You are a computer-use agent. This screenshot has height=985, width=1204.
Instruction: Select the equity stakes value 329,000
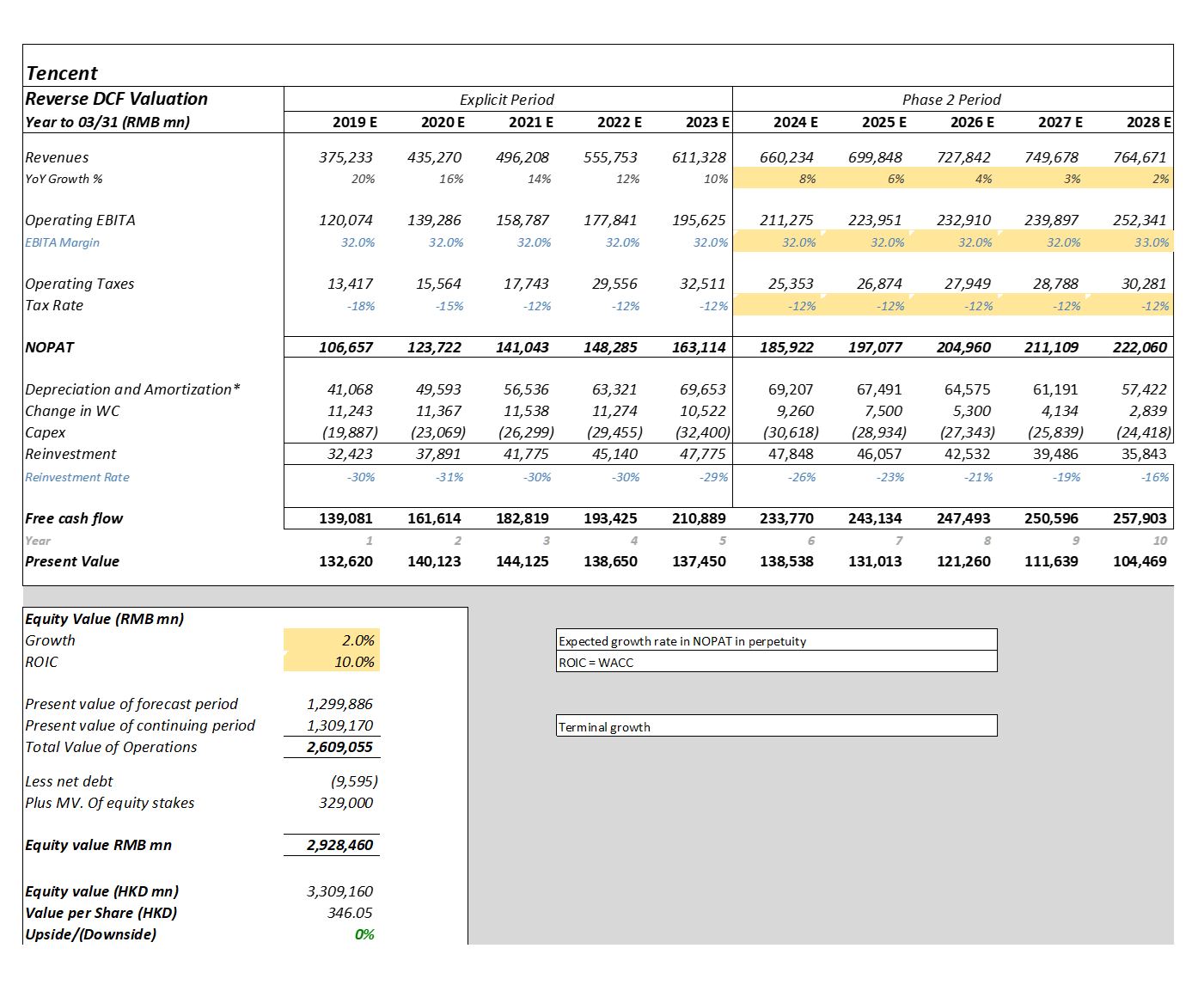coord(345,803)
